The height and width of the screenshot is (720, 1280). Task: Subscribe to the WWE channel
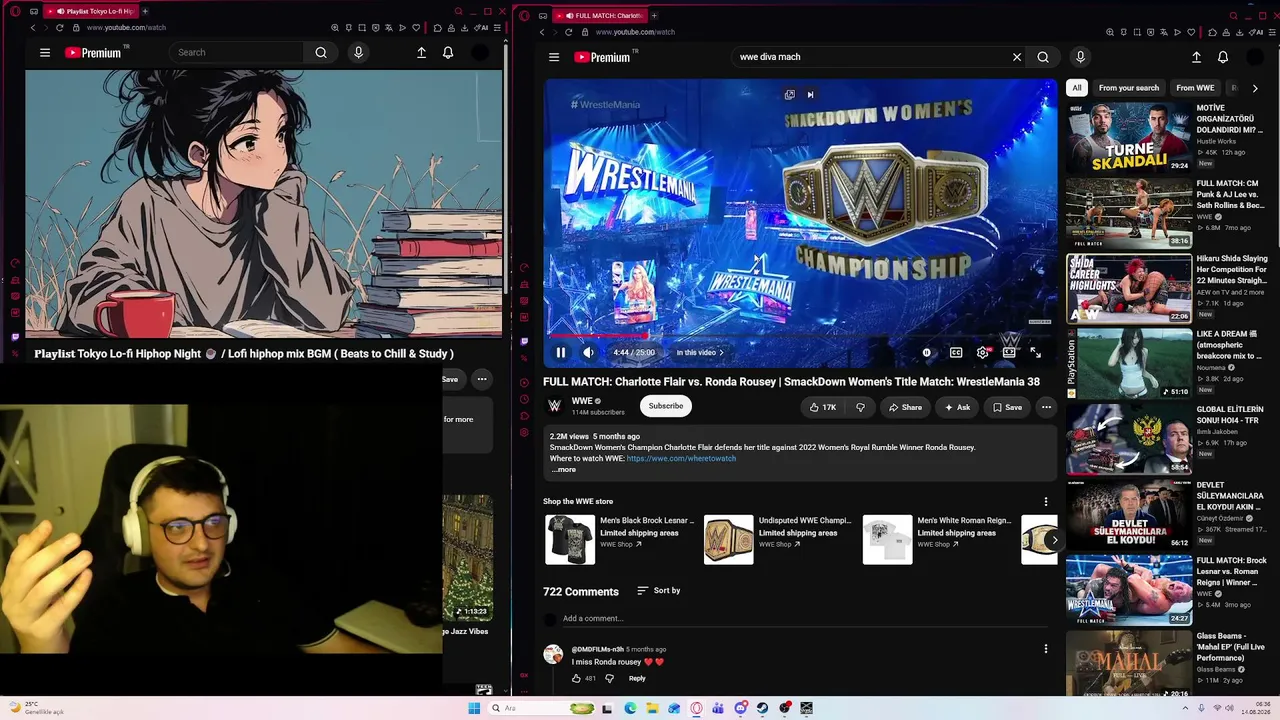tap(665, 406)
